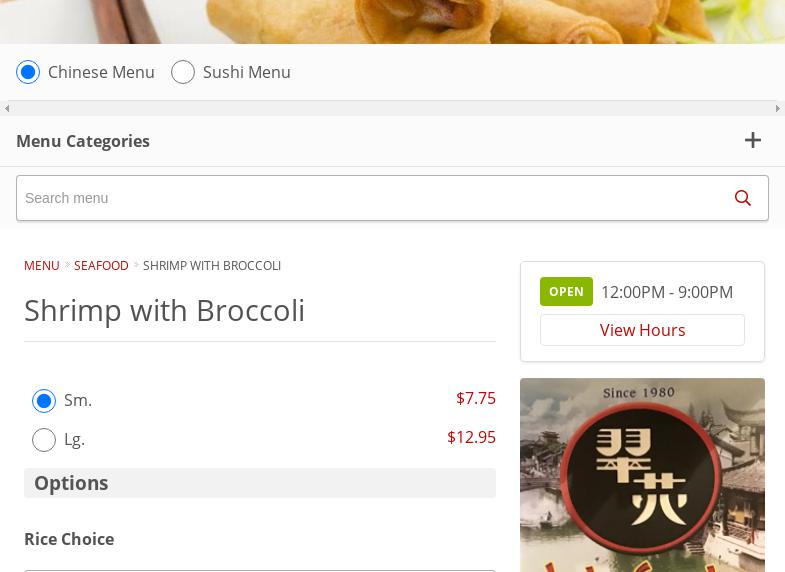Image resolution: width=785 pixels, height=572 pixels.
Task: Open the SEAFOOD breadcrumb link
Action: [x=101, y=266]
